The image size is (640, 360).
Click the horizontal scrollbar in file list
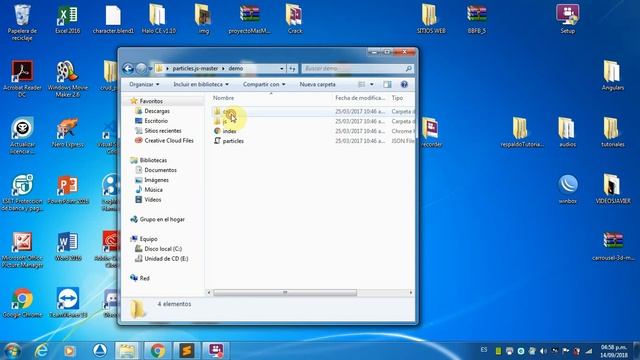tap(285, 293)
